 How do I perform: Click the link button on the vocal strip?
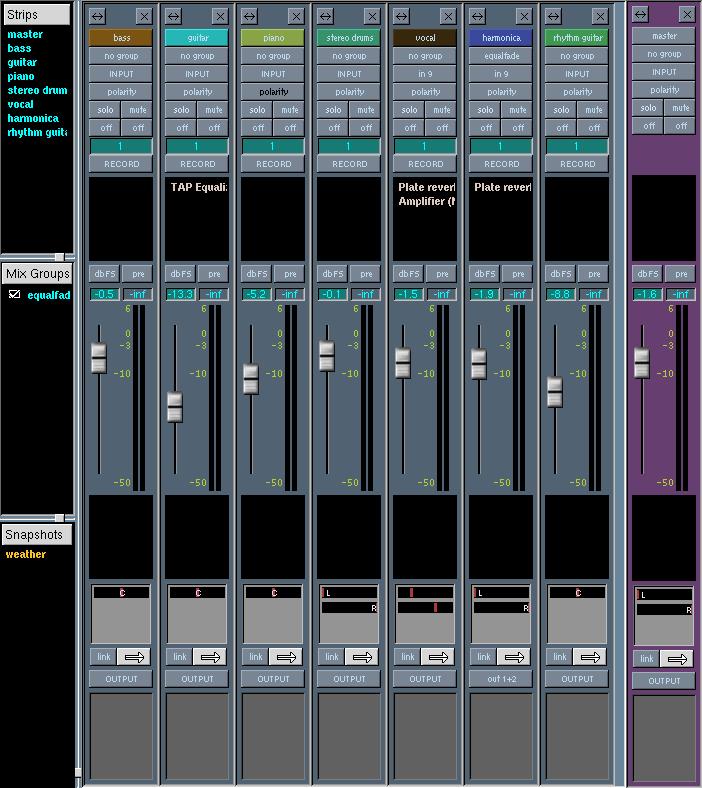tap(407, 657)
